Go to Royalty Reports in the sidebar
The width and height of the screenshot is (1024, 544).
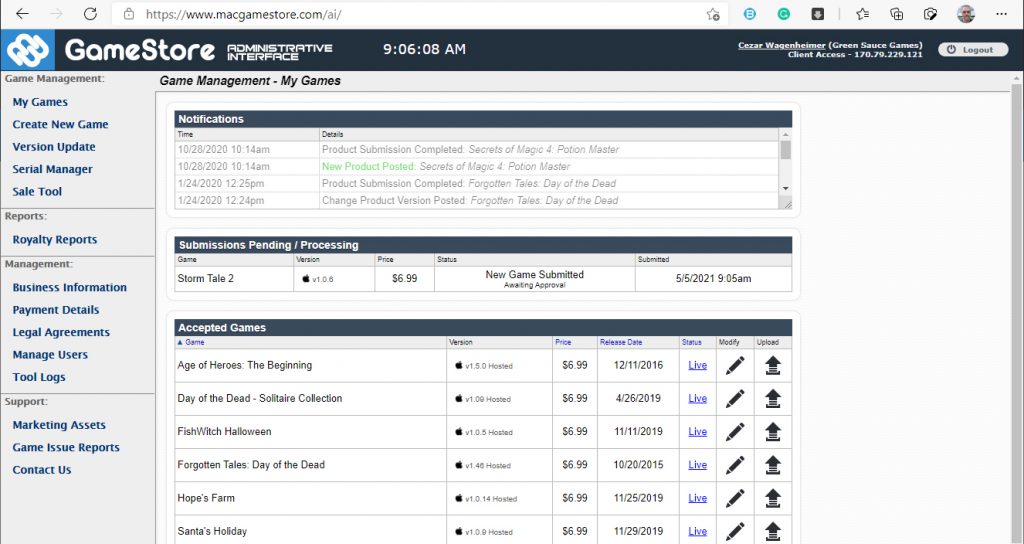click(x=54, y=240)
